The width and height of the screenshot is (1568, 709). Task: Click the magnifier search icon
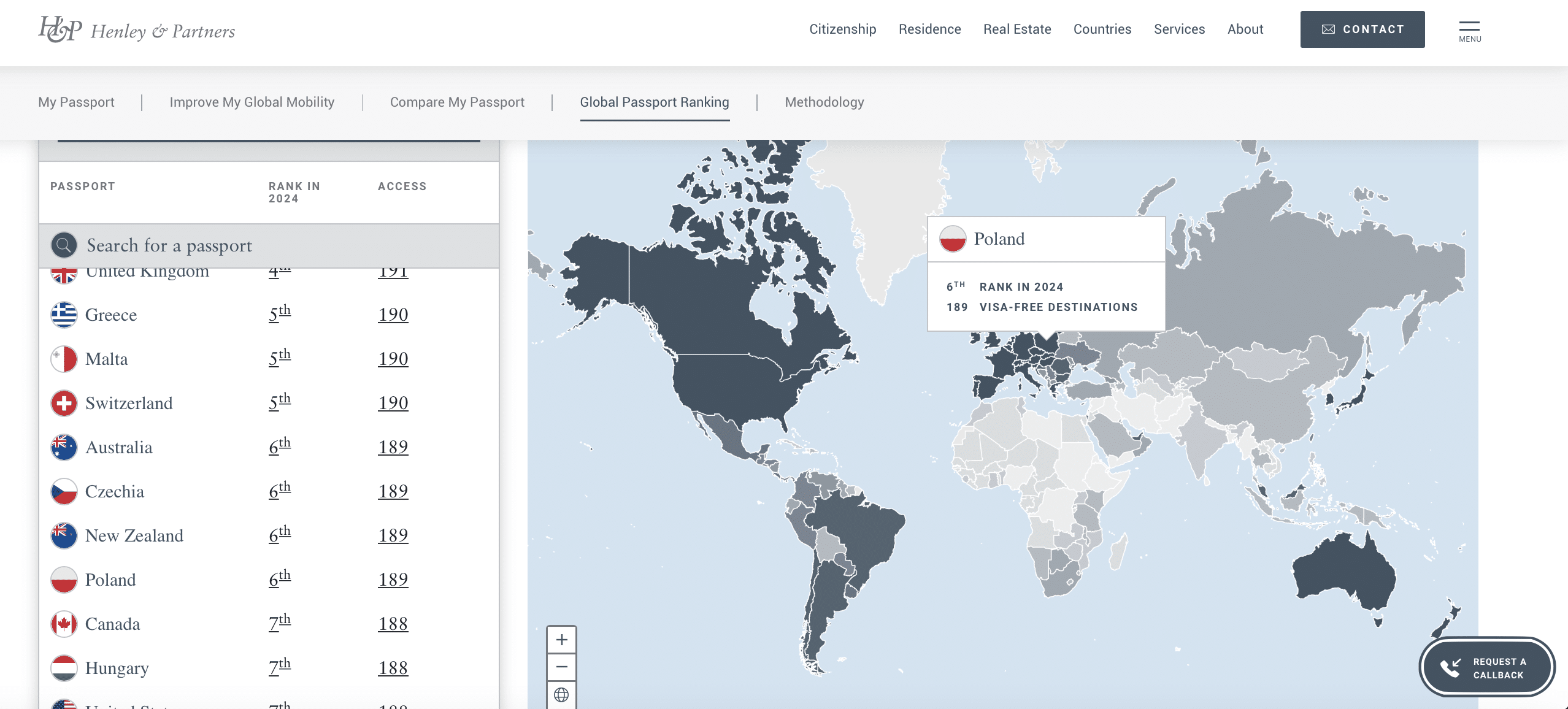coord(64,245)
